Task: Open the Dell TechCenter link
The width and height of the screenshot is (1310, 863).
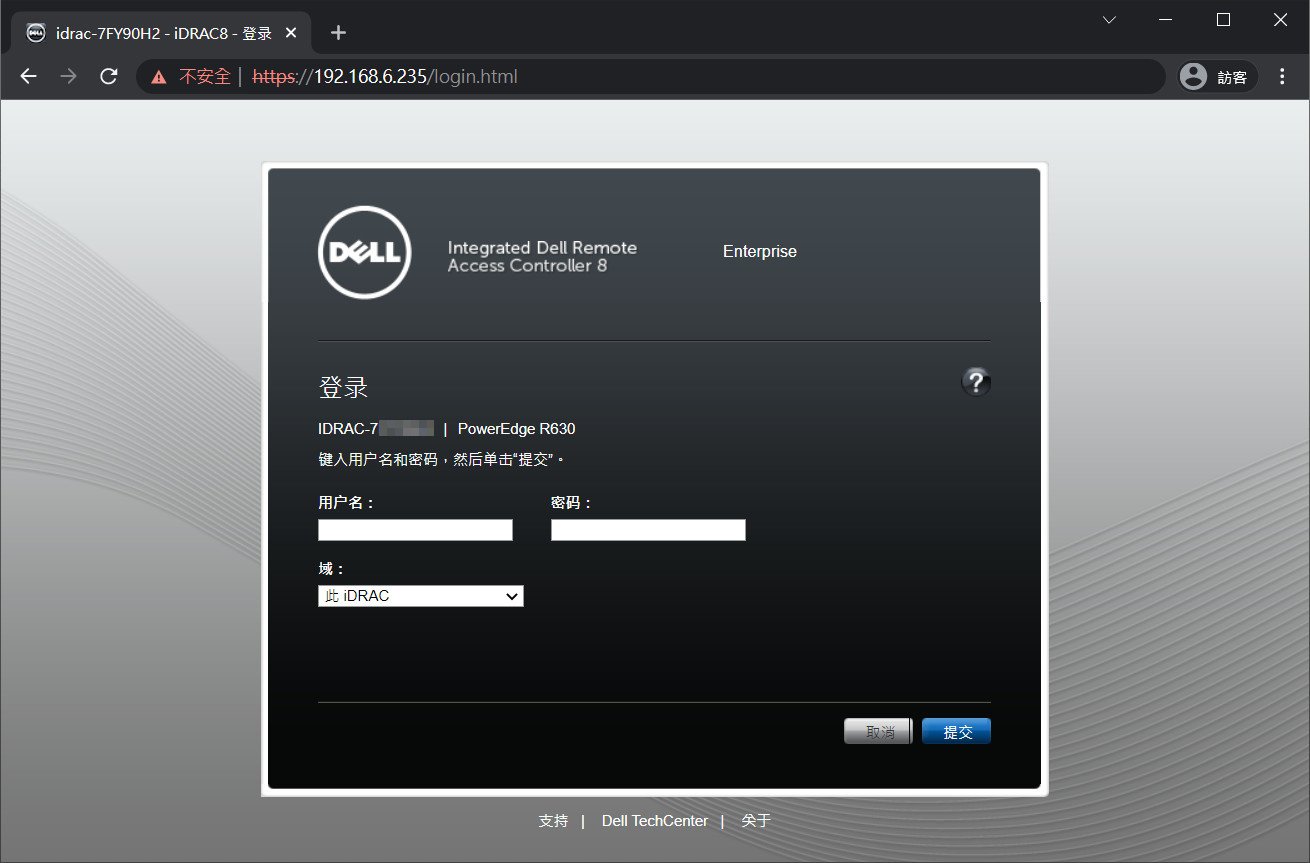Action: 655,821
